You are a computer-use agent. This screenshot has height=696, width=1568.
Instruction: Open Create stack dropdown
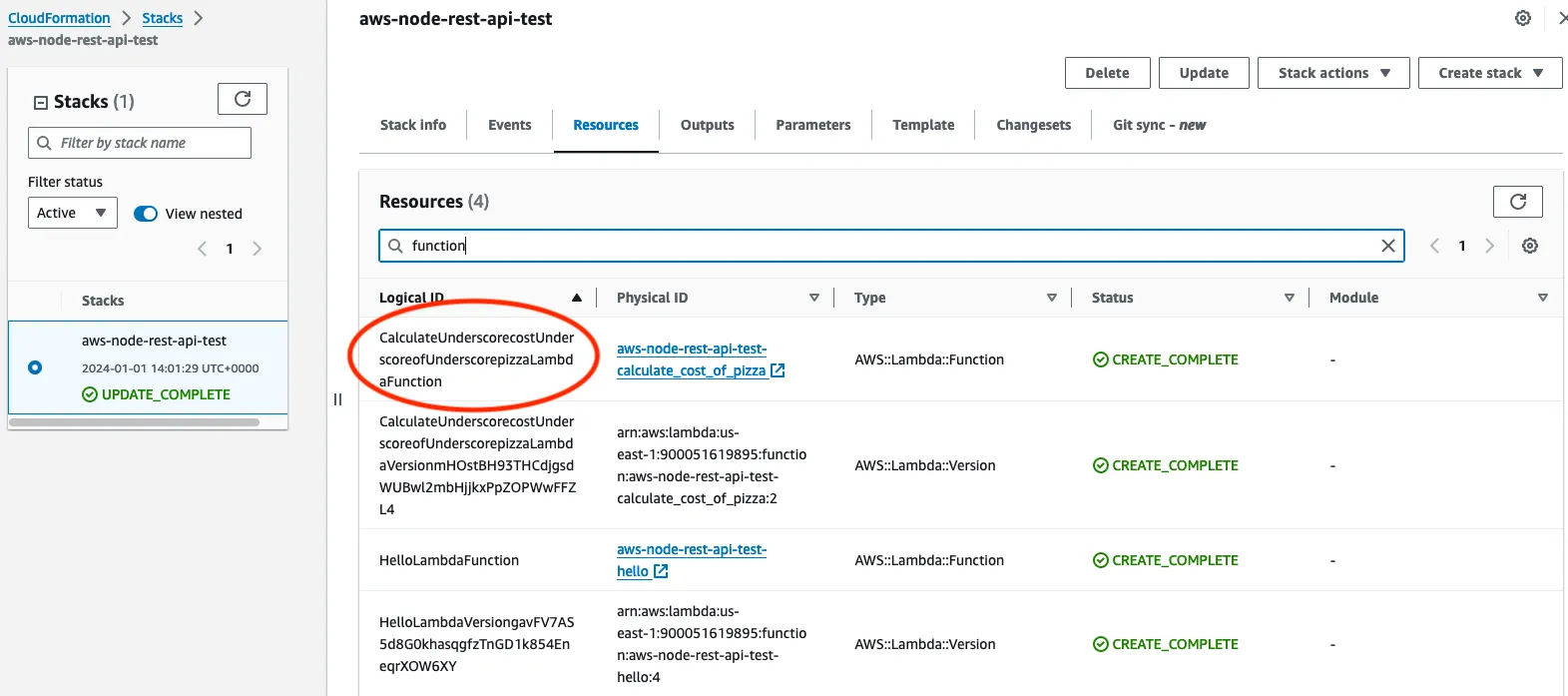[x=1490, y=73]
